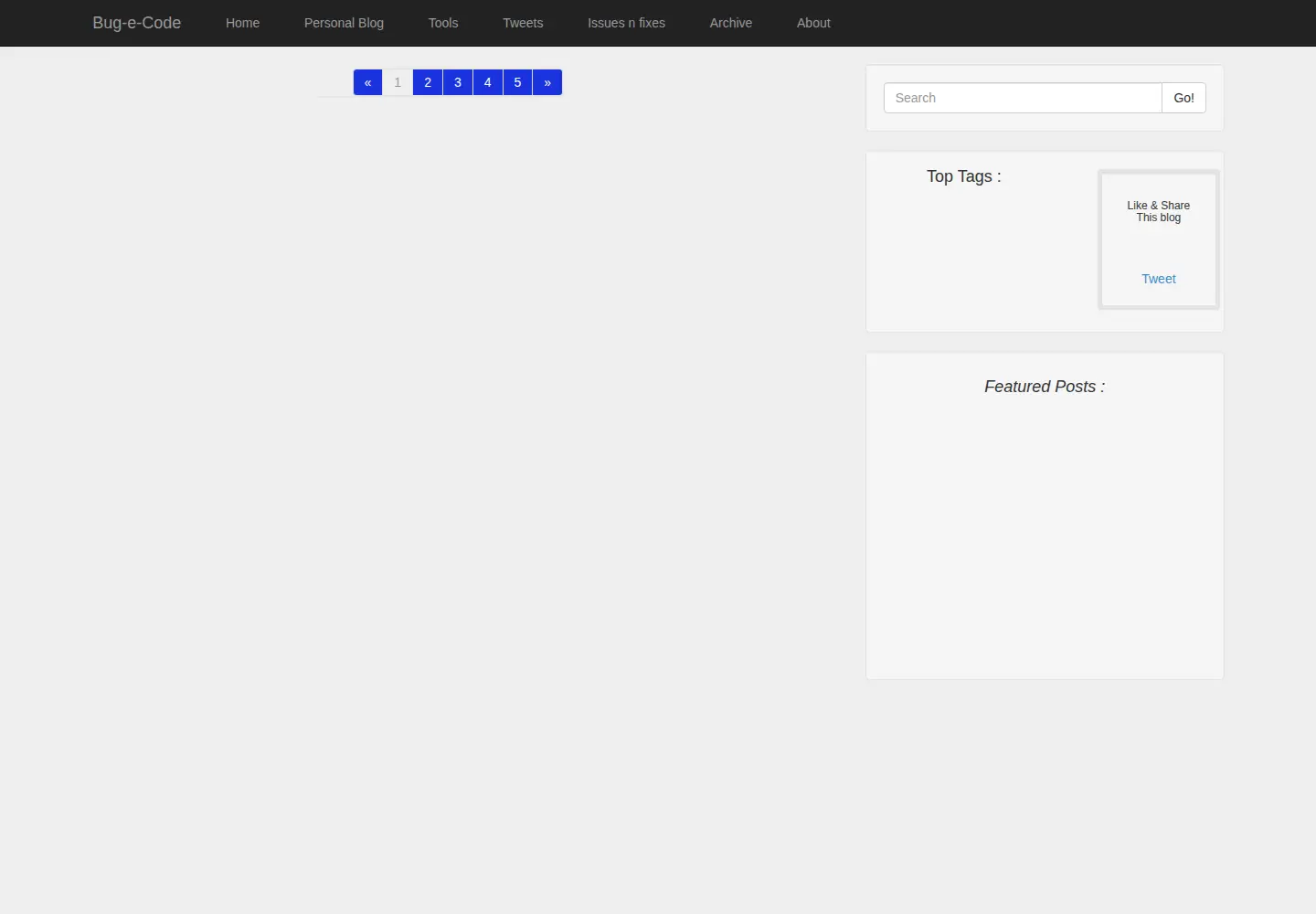This screenshot has height=914, width=1316.
Task: Go to page 4
Action: [x=488, y=82]
